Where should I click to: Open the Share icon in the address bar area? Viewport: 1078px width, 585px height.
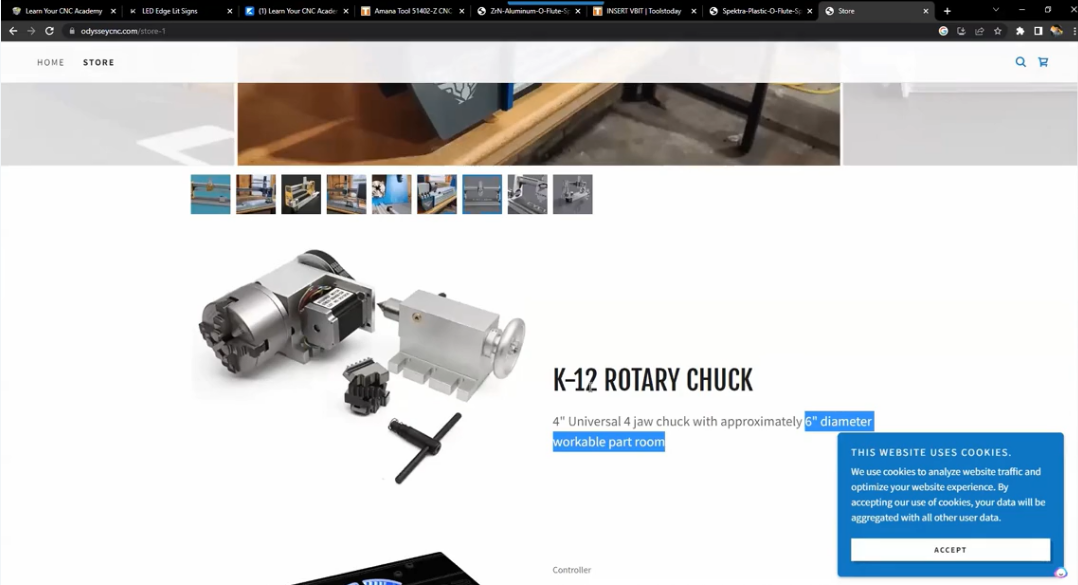(979, 31)
